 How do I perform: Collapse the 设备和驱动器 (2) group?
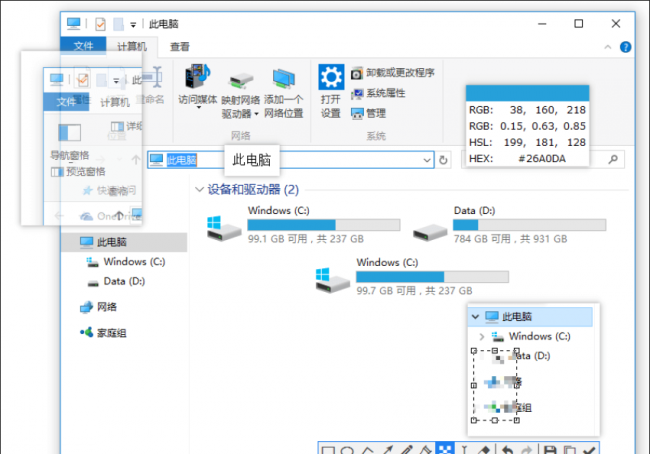(199, 189)
